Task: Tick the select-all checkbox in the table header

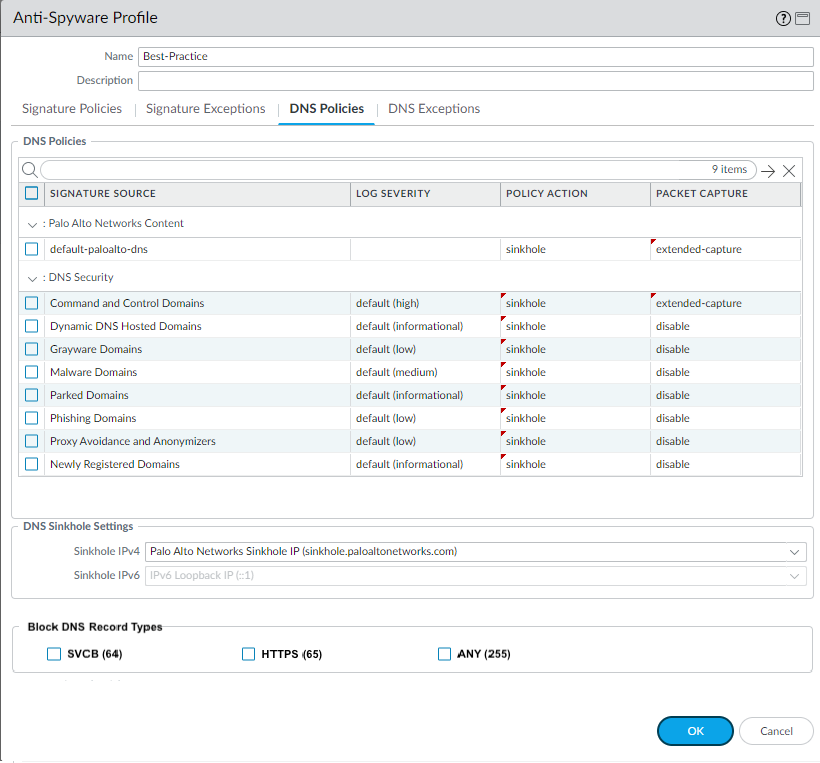Action: click(32, 193)
